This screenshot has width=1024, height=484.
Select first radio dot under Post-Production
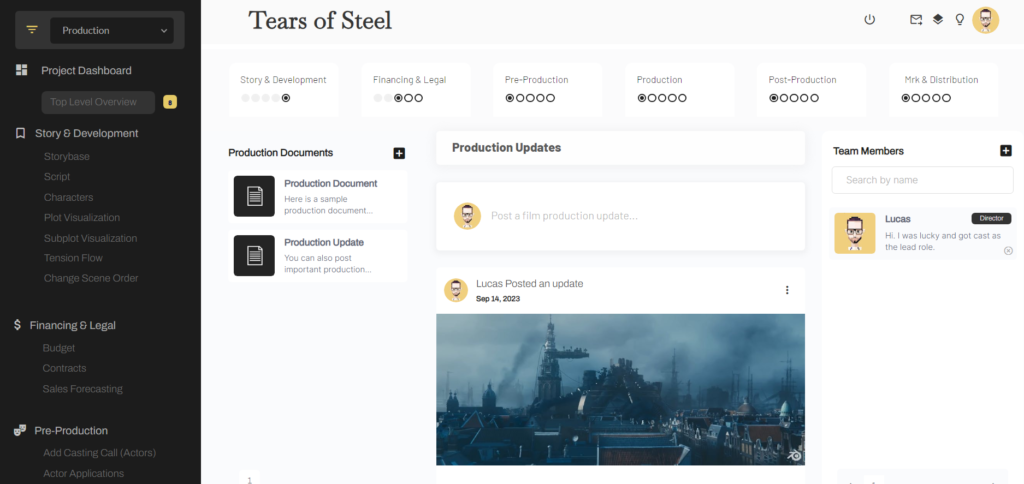(x=774, y=98)
